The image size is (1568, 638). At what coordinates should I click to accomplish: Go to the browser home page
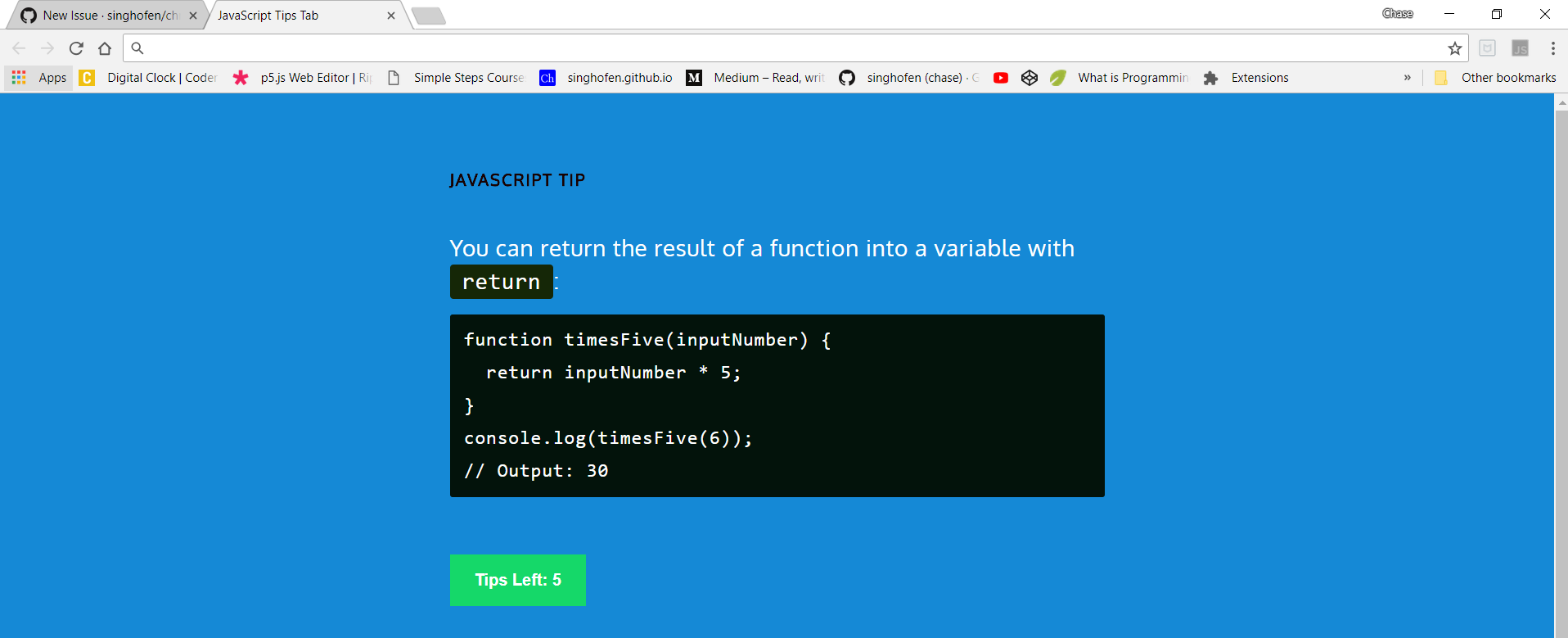(x=105, y=48)
